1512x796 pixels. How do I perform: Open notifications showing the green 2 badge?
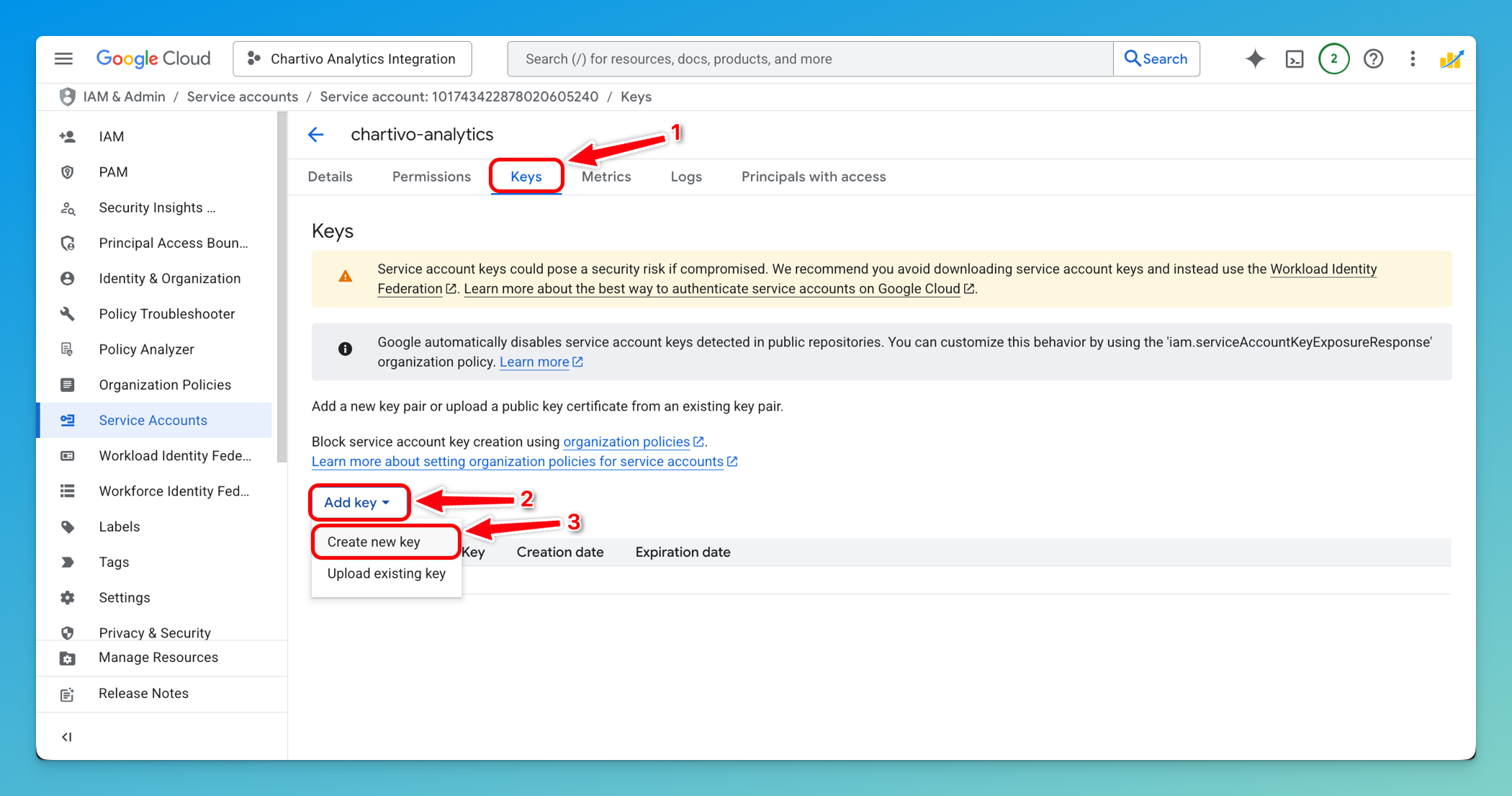[x=1333, y=59]
